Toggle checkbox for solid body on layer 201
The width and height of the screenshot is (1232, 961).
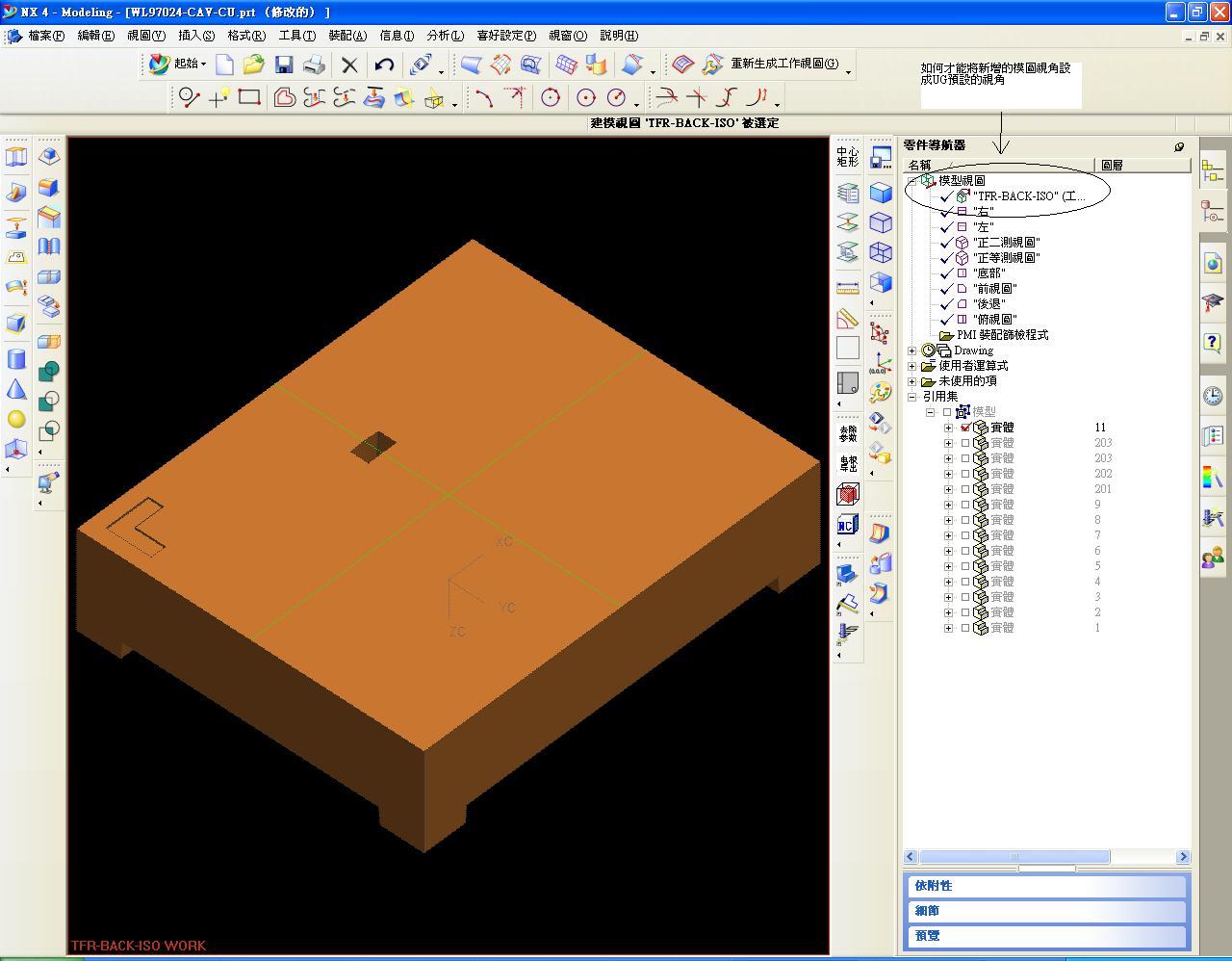click(x=965, y=489)
